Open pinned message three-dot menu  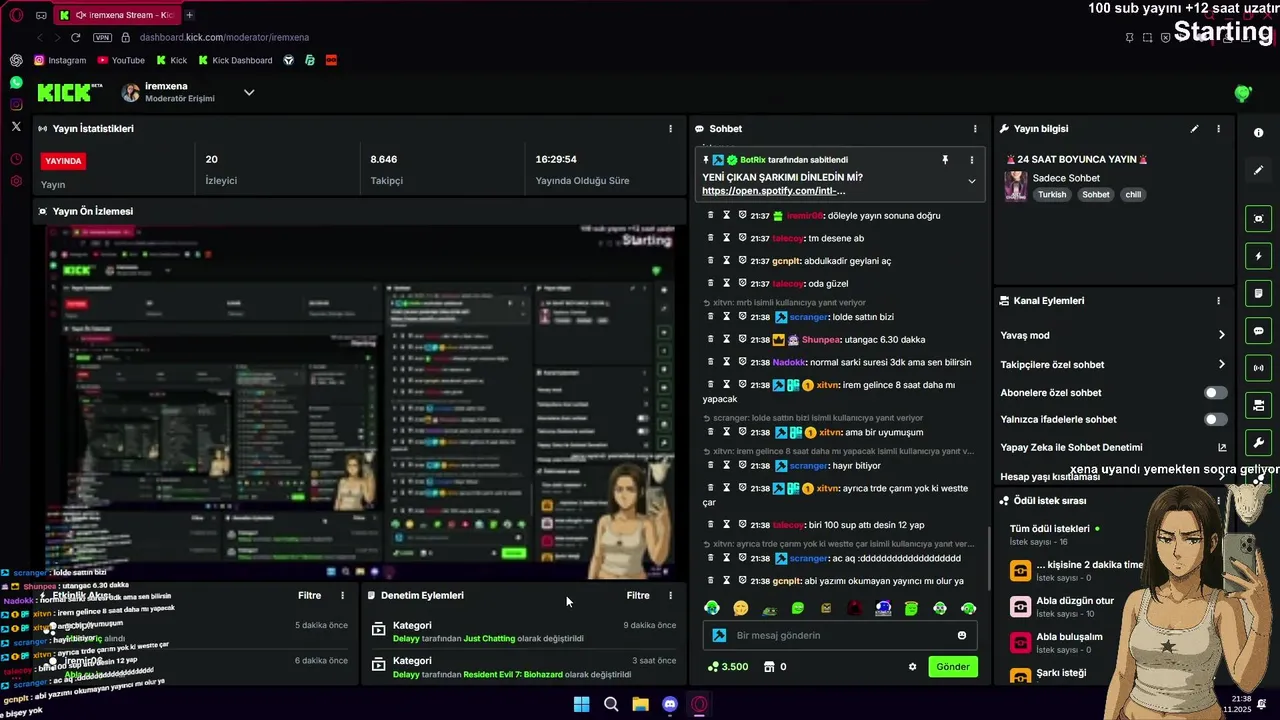[x=971, y=160]
